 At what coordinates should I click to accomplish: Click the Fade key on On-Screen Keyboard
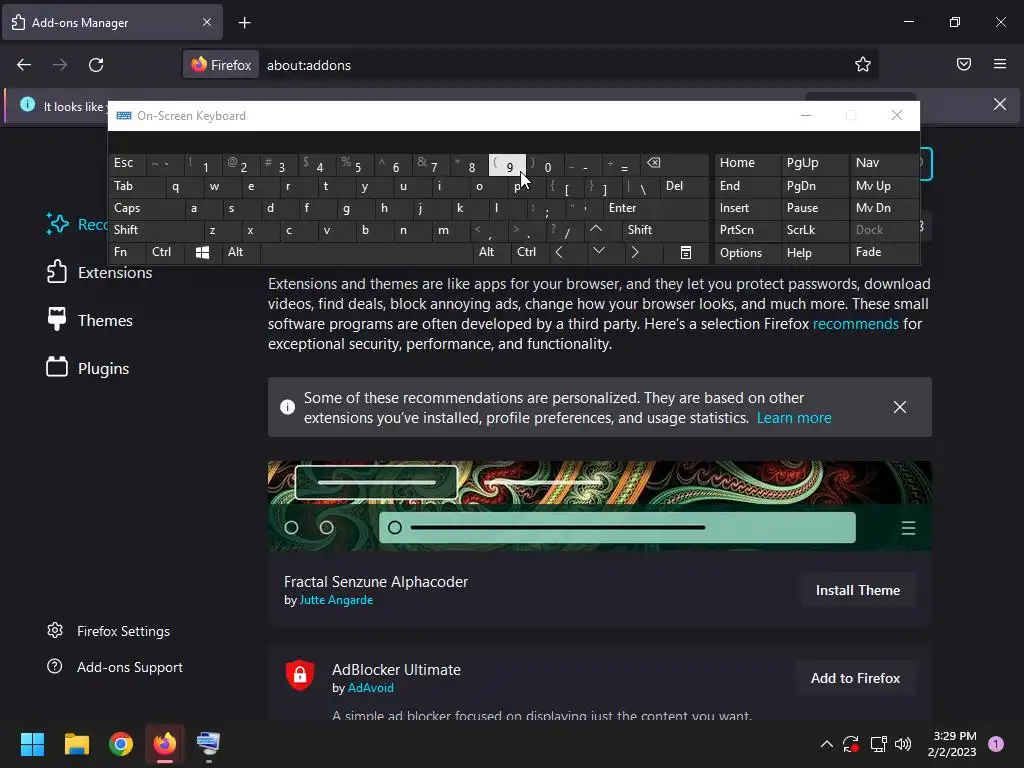pos(884,252)
